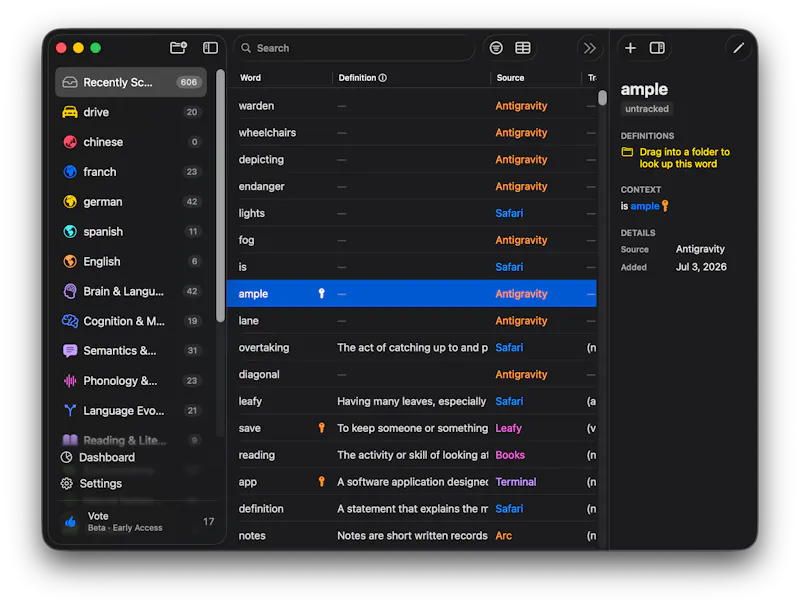The image size is (800, 606).
Task: Click the teal globe icon beside spanish
Action: pyautogui.click(x=70, y=232)
